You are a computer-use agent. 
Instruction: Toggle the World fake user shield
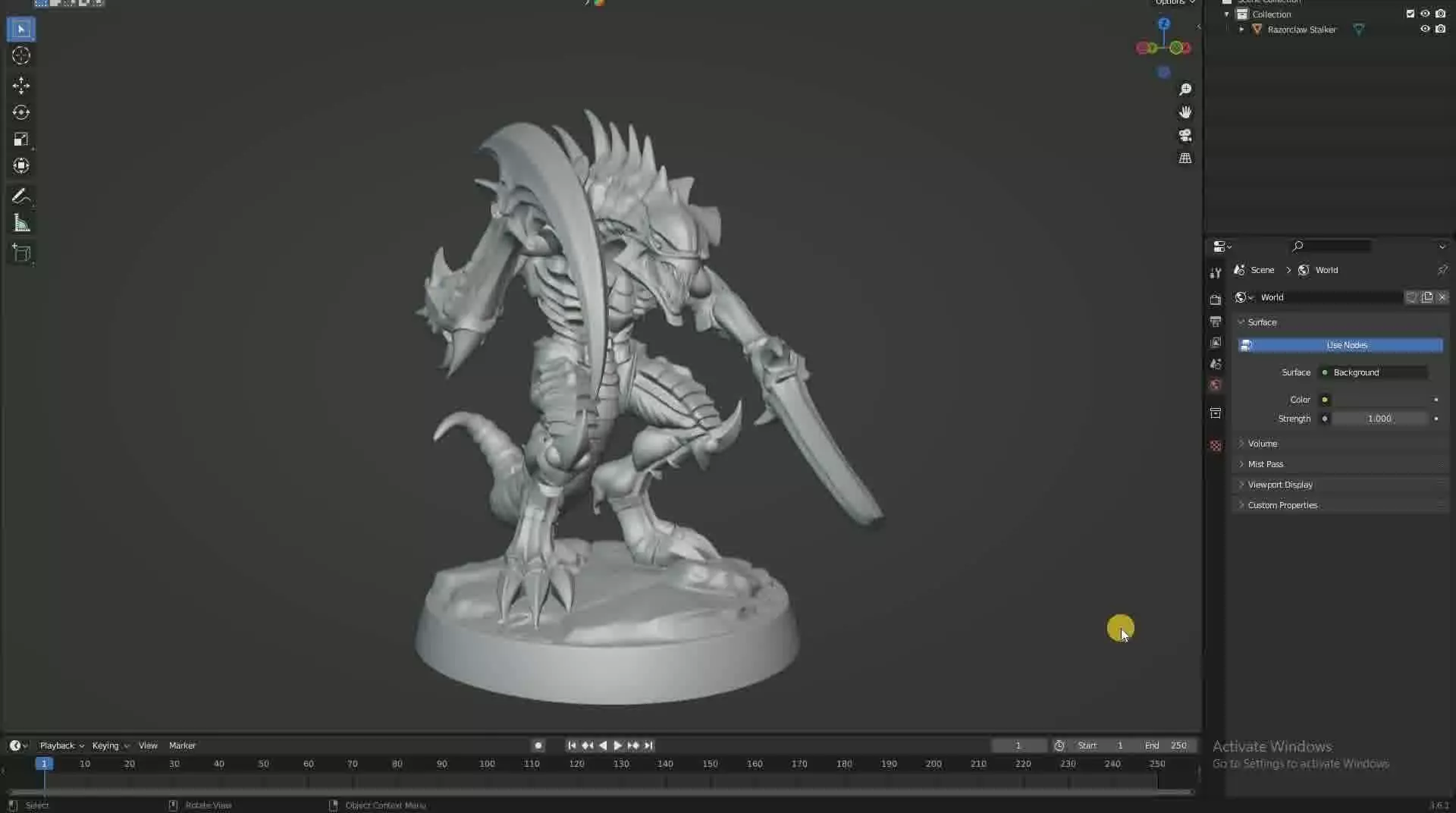pyautogui.click(x=1412, y=297)
